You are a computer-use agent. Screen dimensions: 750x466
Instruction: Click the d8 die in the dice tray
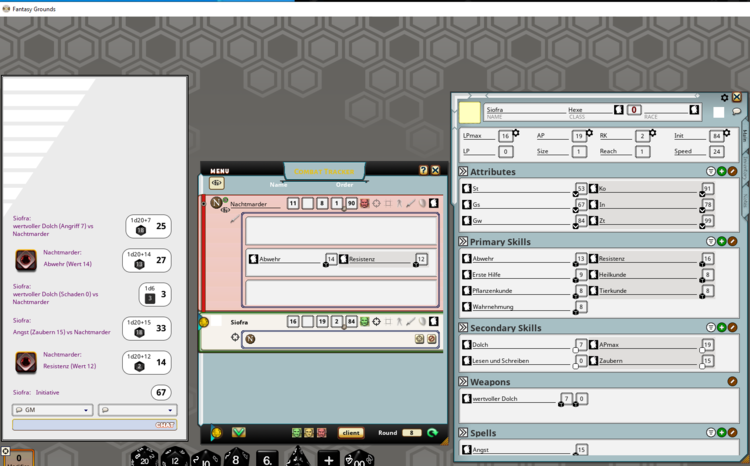tap(237, 458)
